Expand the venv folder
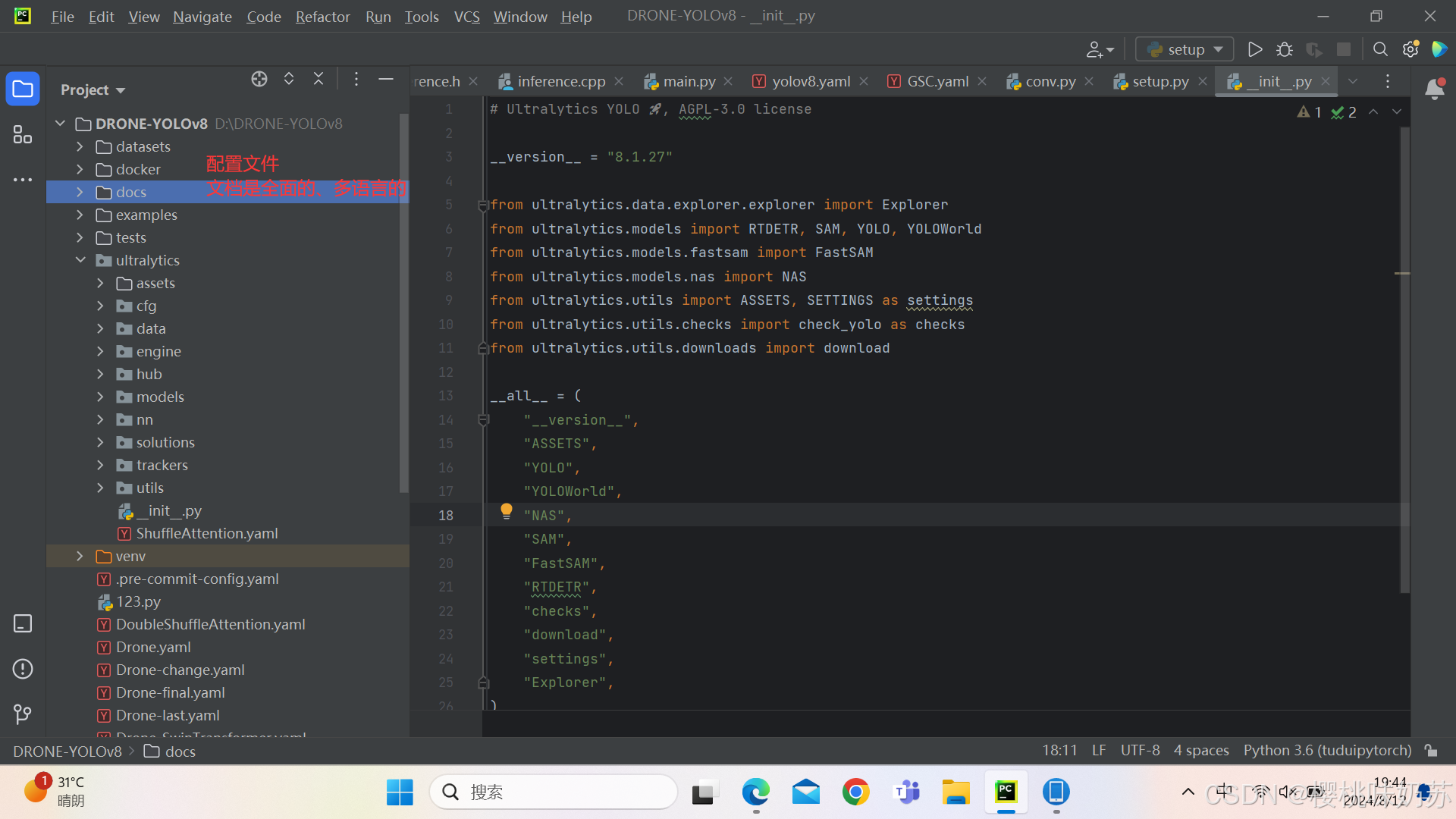 point(80,556)
